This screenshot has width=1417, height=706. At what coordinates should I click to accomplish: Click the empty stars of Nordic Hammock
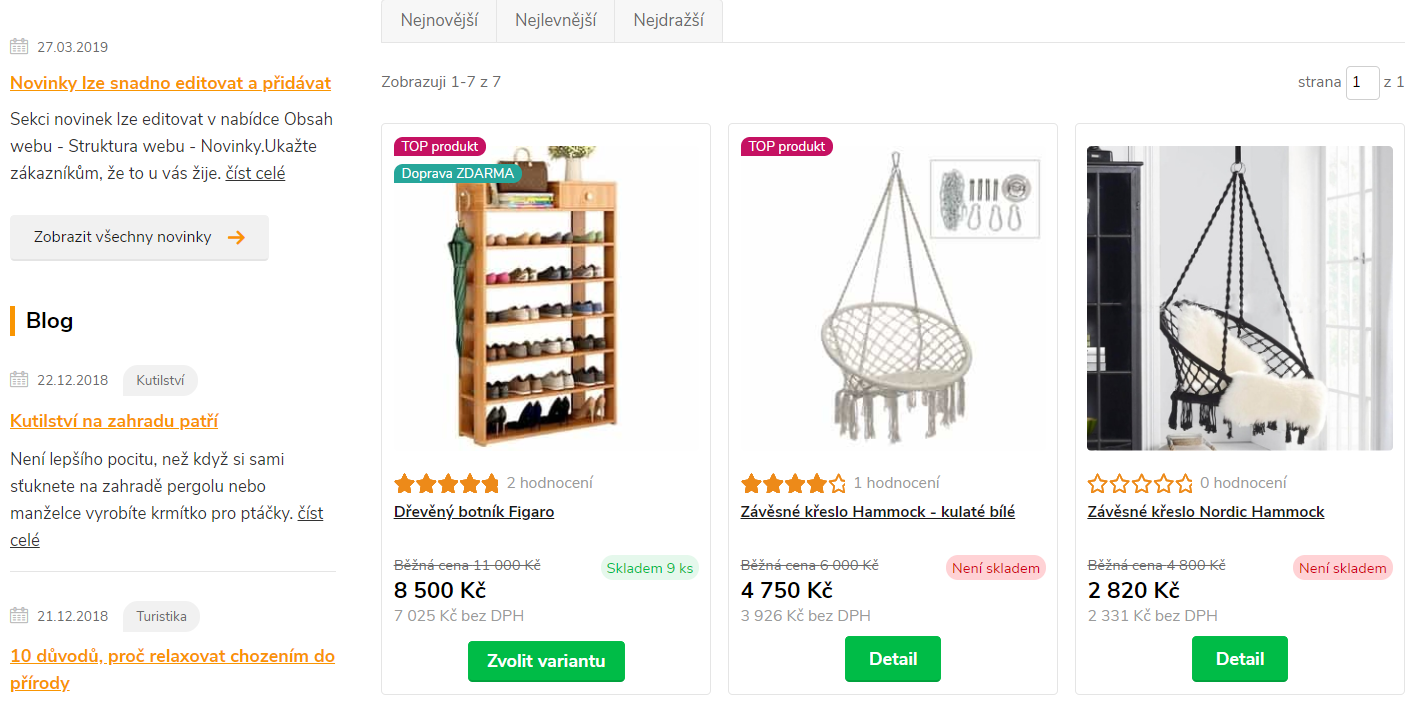click(x=1140, y=484)
